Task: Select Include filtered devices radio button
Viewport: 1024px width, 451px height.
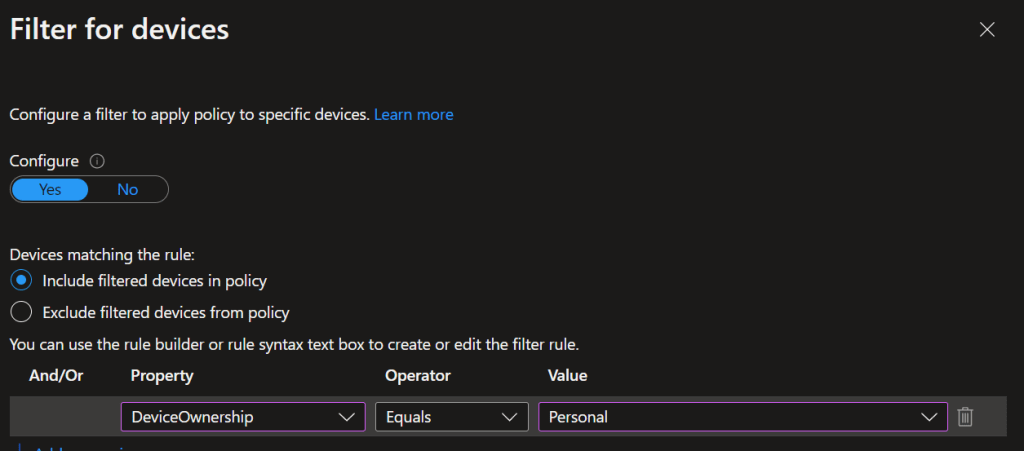Action: coord(21,281)
